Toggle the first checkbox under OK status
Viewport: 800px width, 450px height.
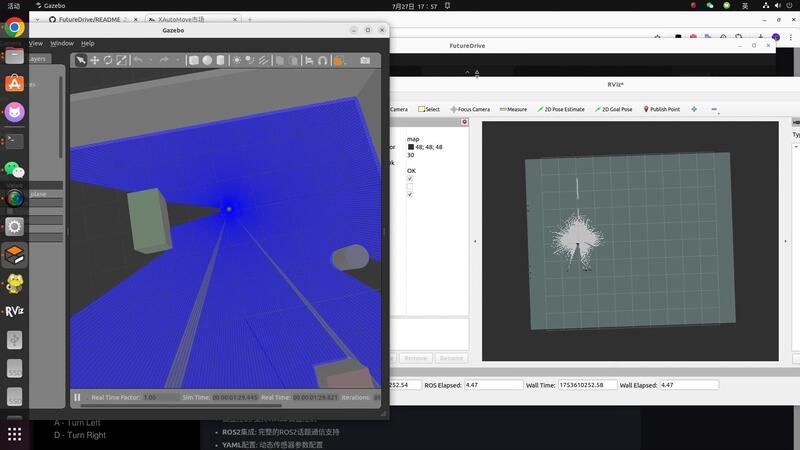(x=410, y=178)
